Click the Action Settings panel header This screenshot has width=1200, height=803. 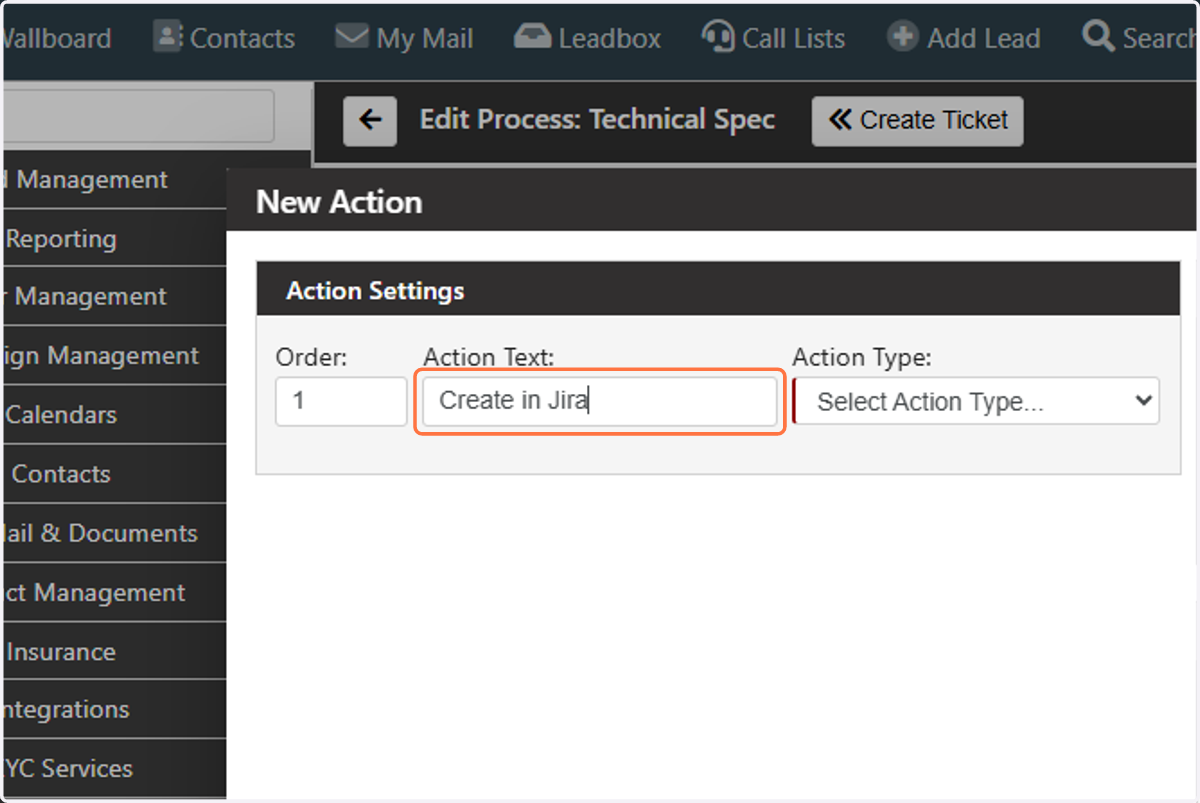[718, 291]
